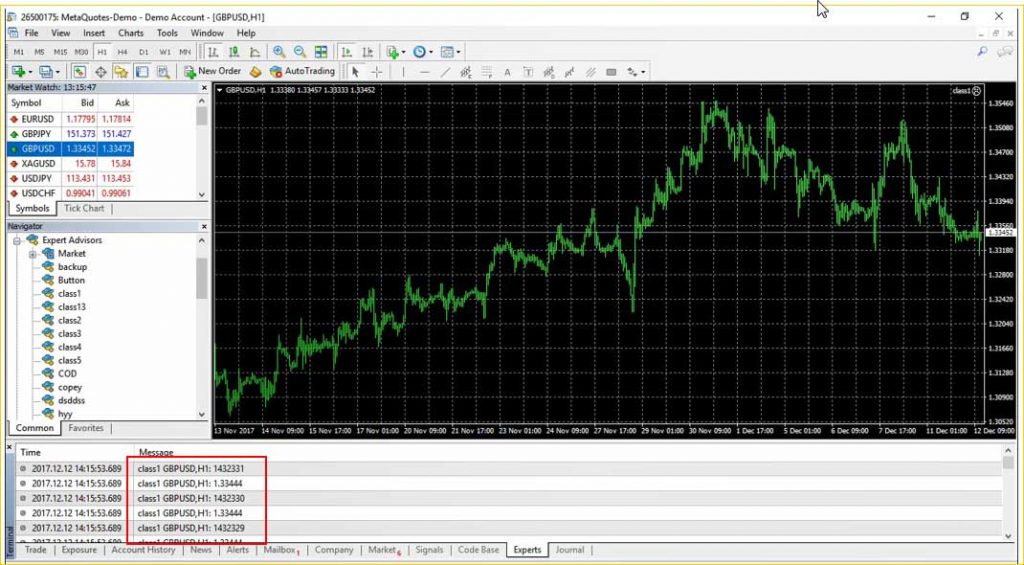
Task: Toggle the Market Watch panel button
Action: pyautogui.click(x=80, y=72)
